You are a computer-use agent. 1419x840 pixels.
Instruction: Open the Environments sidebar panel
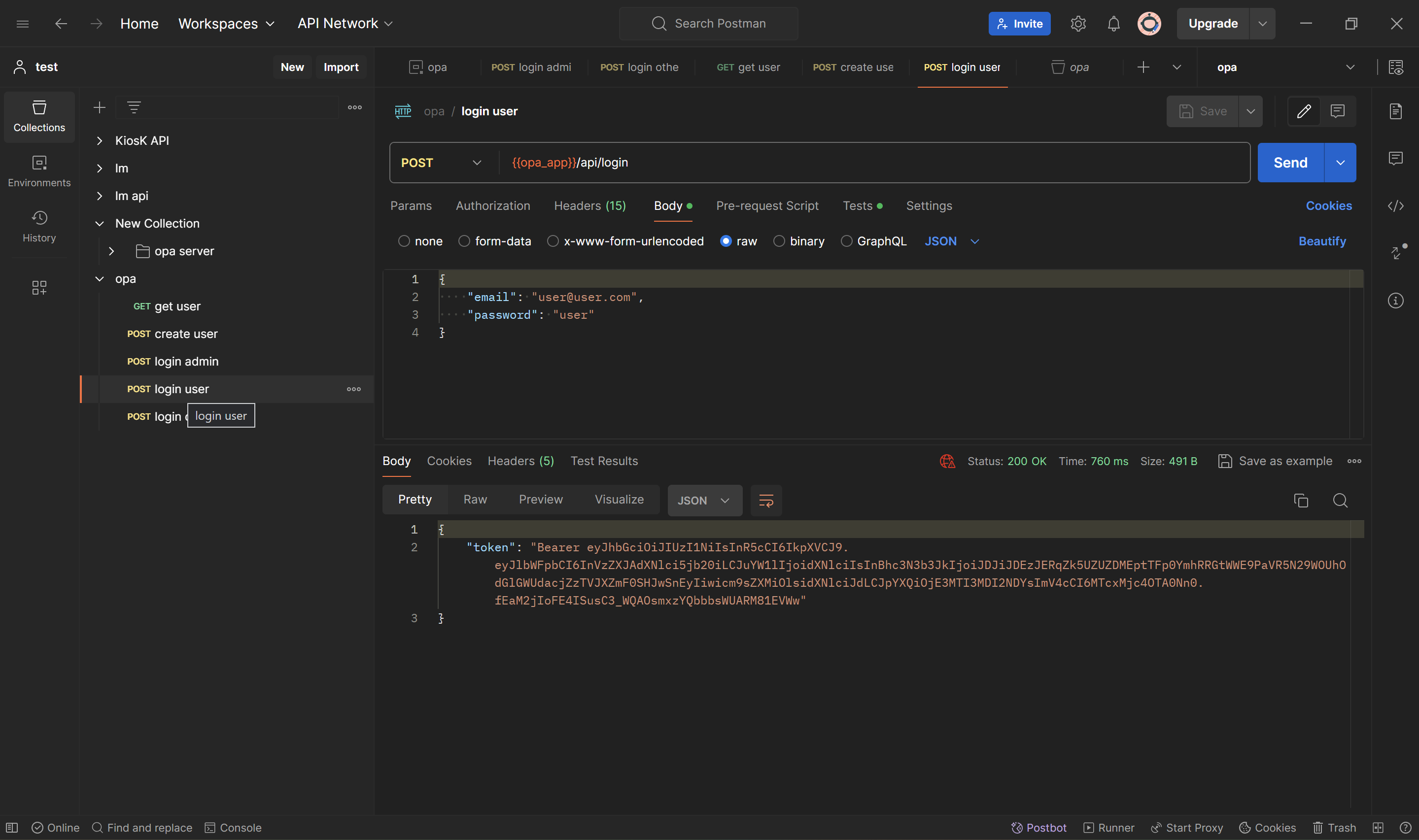tap(39, 171)
